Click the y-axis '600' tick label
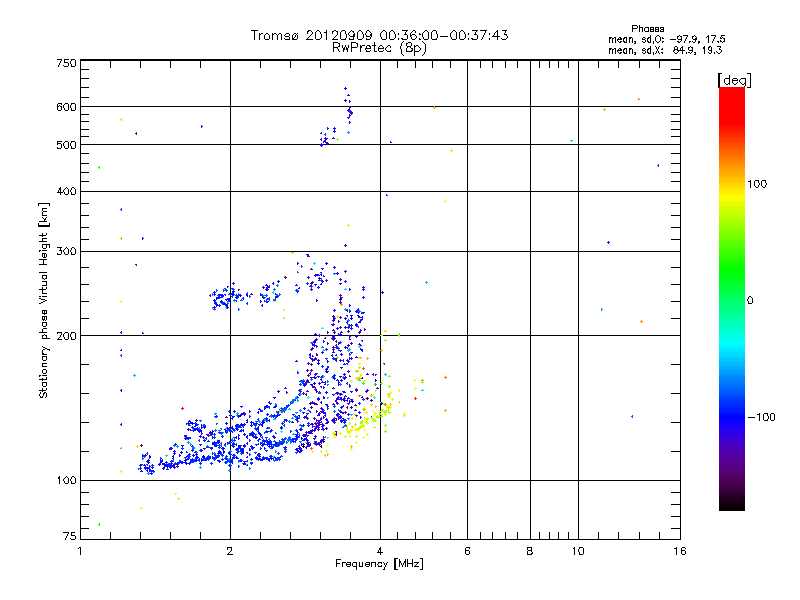The width and height of the screenshot is (800, 600). pyautogui.click(x=66, y=107)
